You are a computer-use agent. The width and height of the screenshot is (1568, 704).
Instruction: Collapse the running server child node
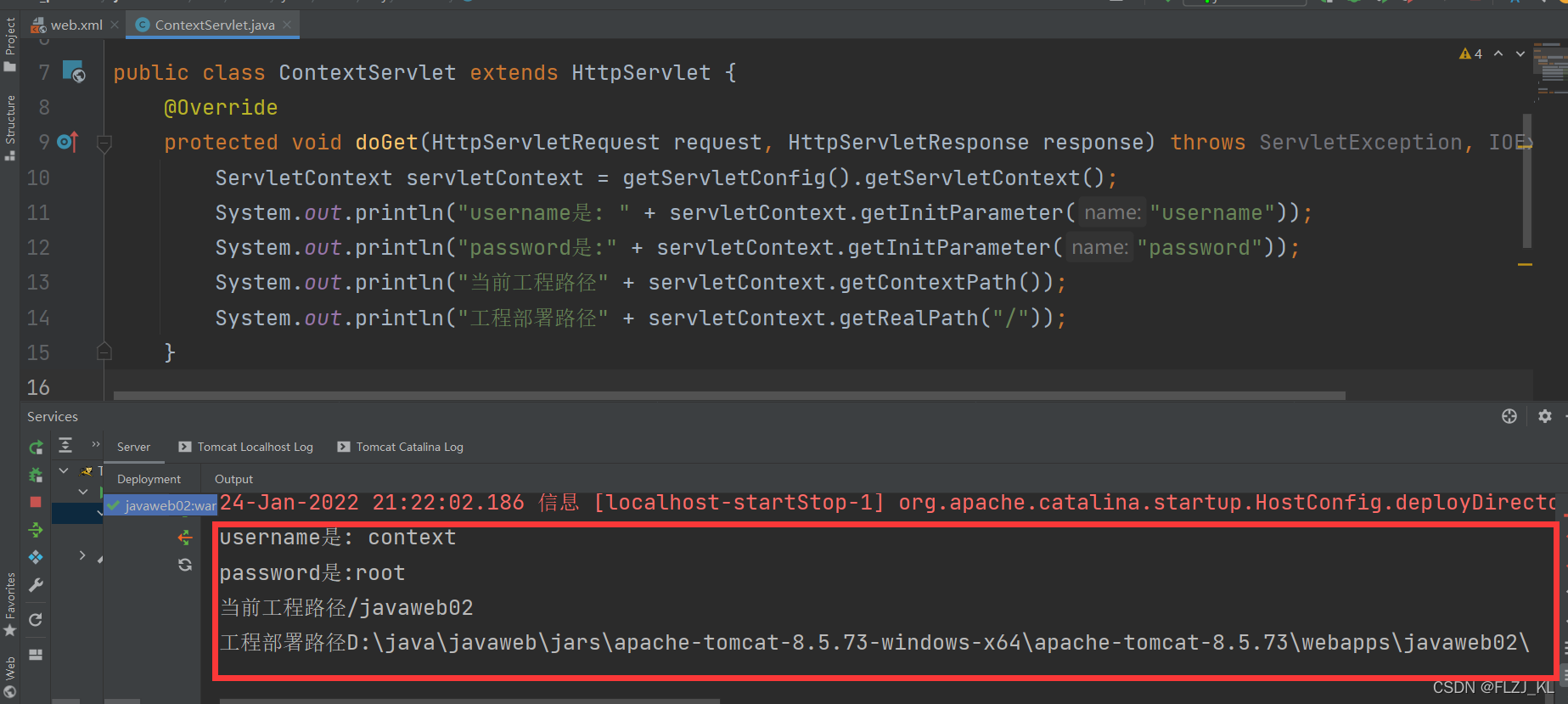pos(83,492)
